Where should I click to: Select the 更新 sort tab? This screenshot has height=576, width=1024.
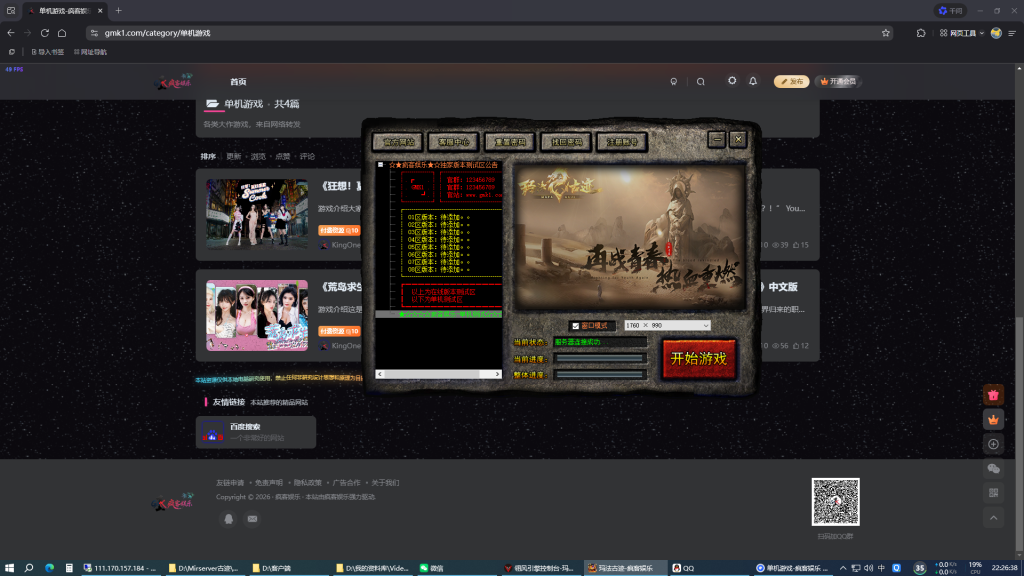pos(233,157)
